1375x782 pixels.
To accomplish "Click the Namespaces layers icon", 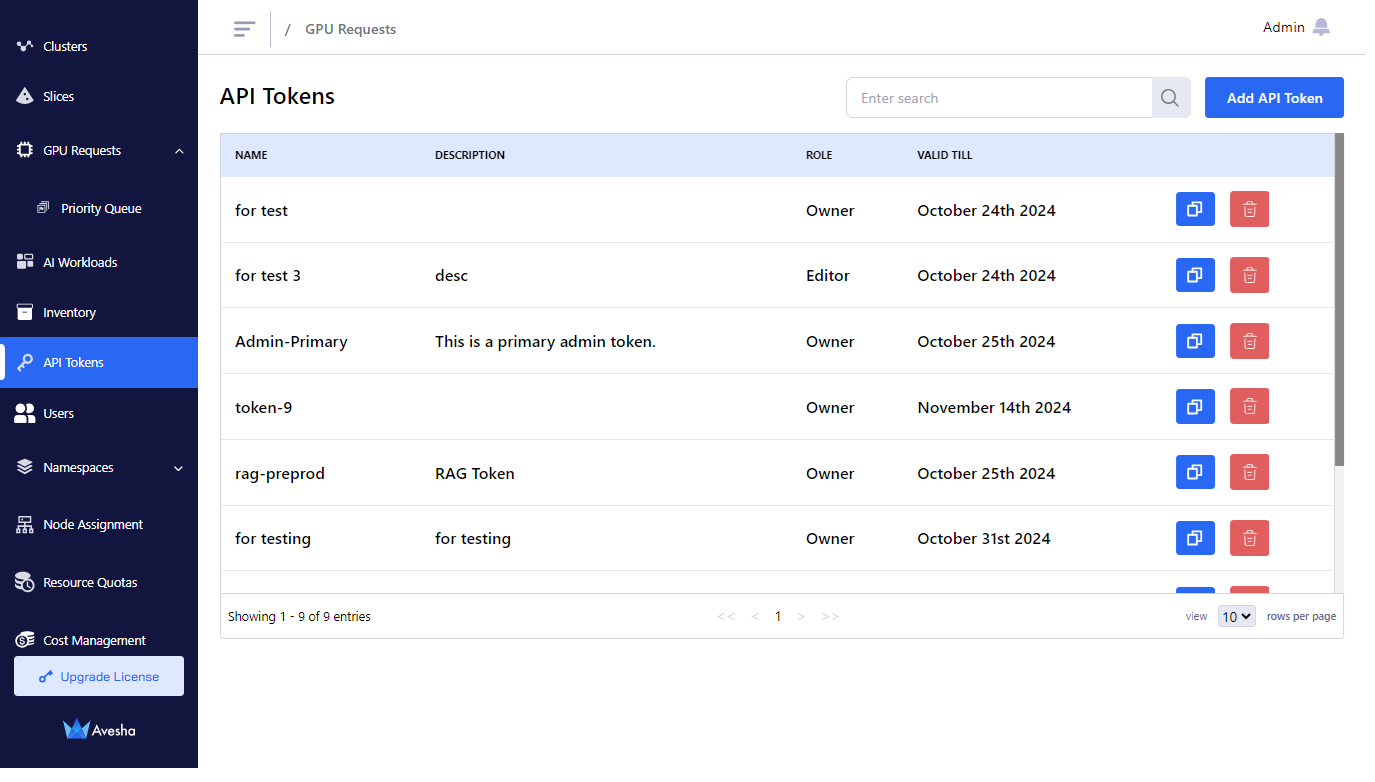I will [x=25, y=467].
